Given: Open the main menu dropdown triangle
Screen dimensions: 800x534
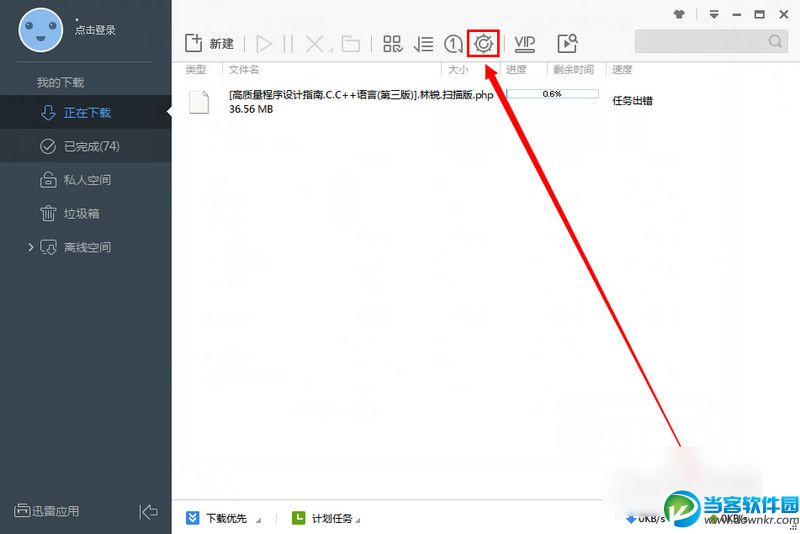Looking at the screenshot, I should click(x=714, y=15).
